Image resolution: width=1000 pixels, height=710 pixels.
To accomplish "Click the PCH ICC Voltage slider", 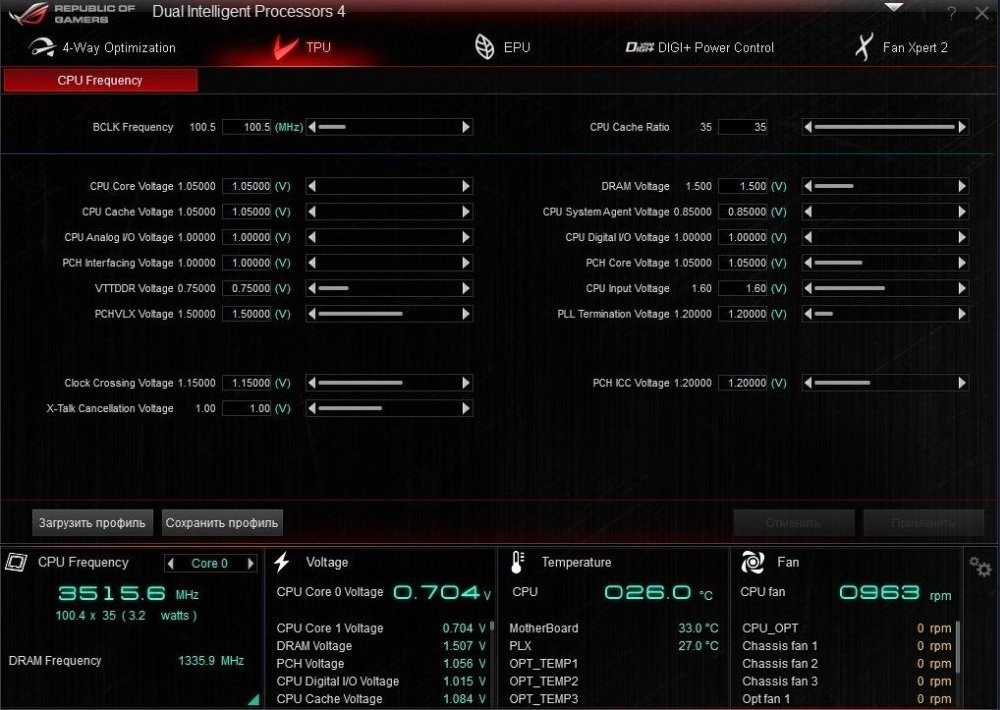I will (x=885, y=383).
